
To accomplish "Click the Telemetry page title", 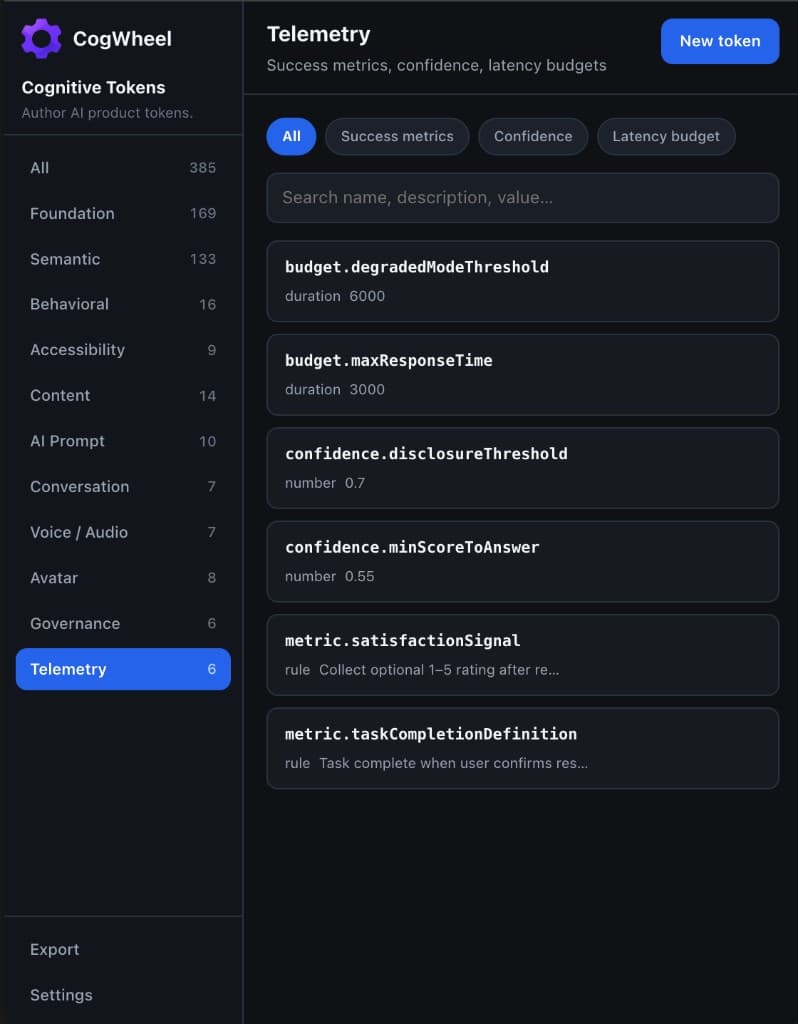I will (x=319, y=35).
